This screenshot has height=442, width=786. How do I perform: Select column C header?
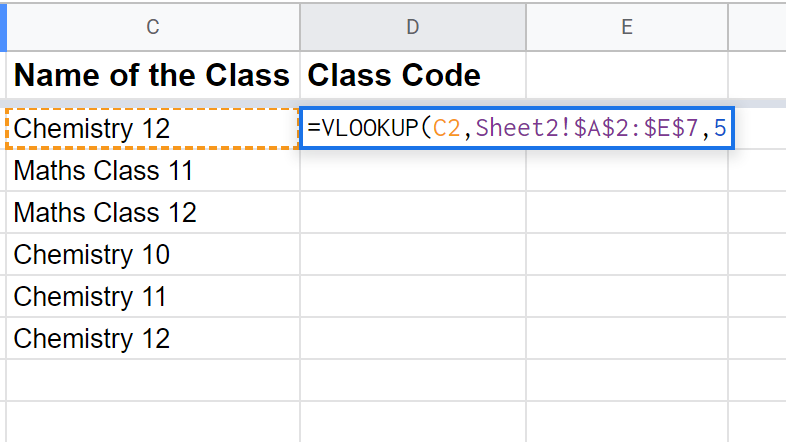(153, 27)
